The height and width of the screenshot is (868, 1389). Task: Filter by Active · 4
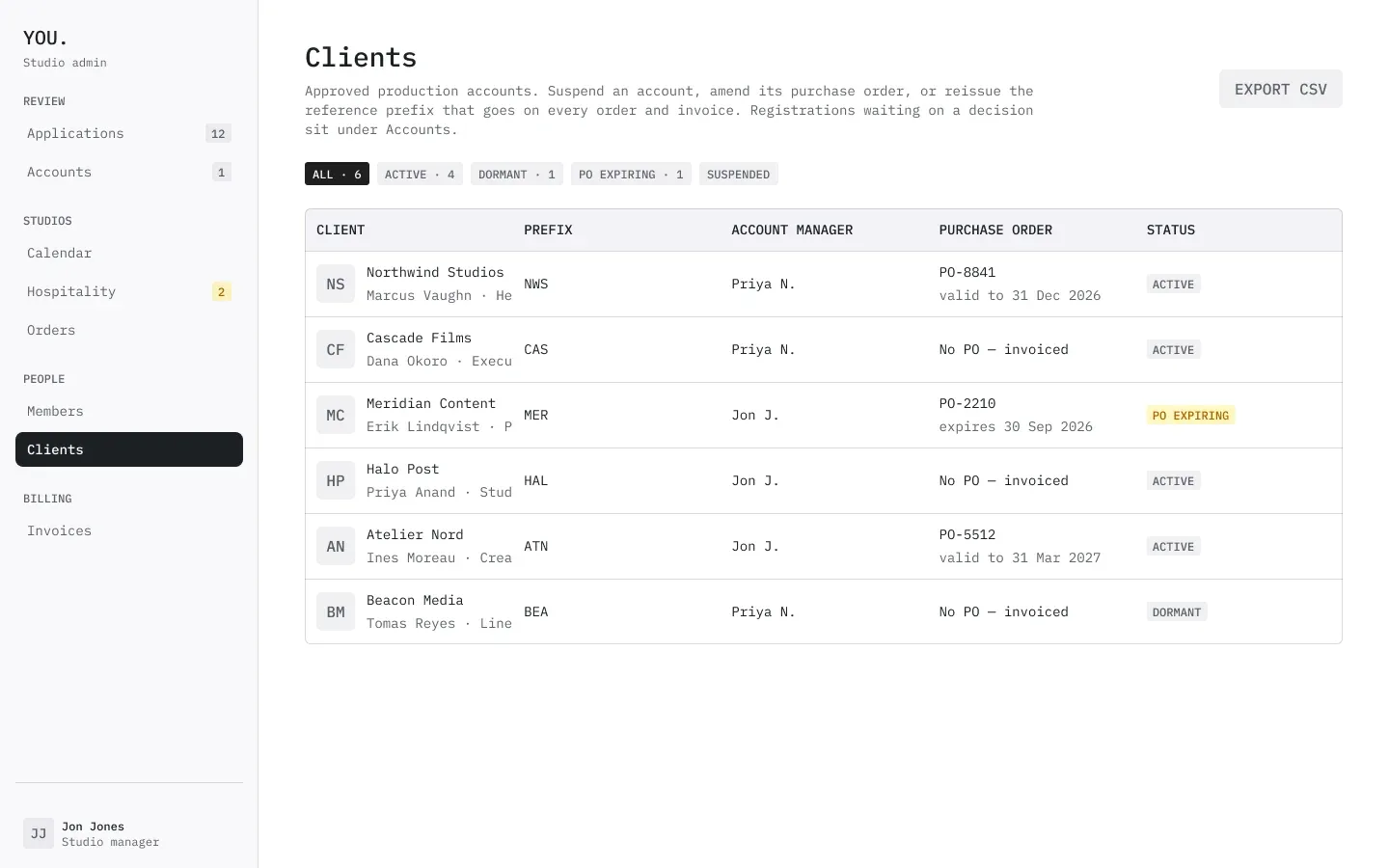click(x=420, y=175)
